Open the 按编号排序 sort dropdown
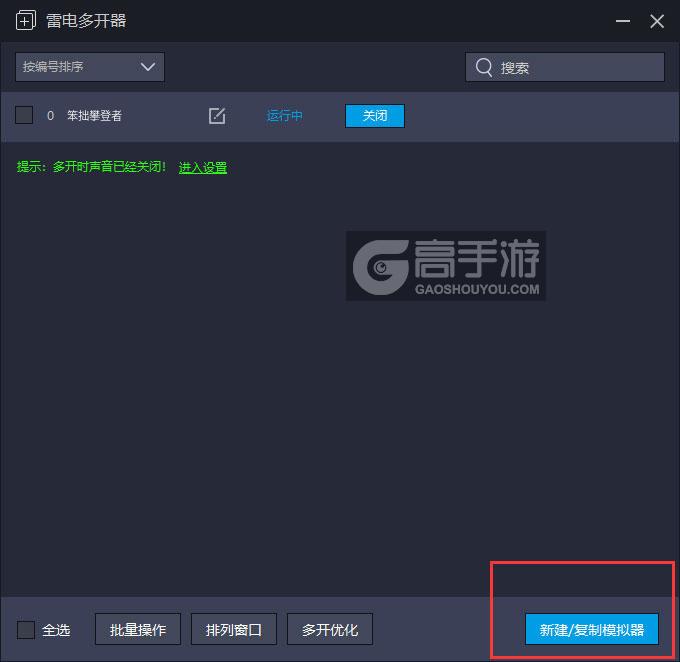The image size is (680, 662). (x=90, y=67)
